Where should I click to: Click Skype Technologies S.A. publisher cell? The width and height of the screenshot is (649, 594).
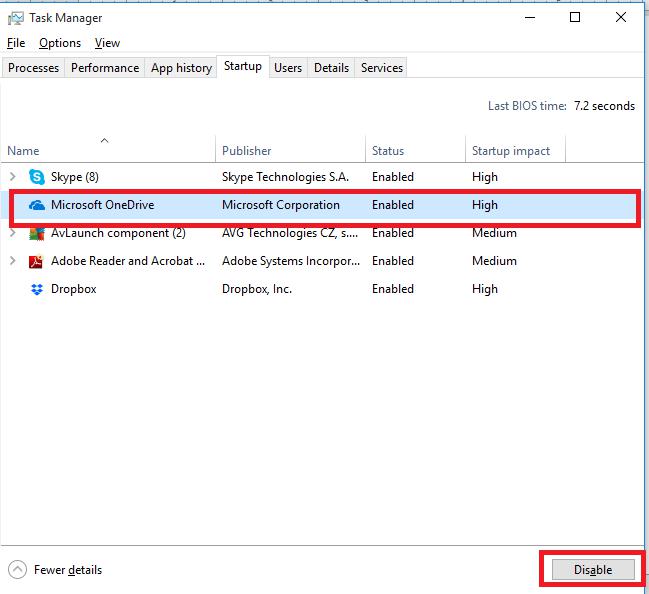pyautogui.click(x=286, y=177)
